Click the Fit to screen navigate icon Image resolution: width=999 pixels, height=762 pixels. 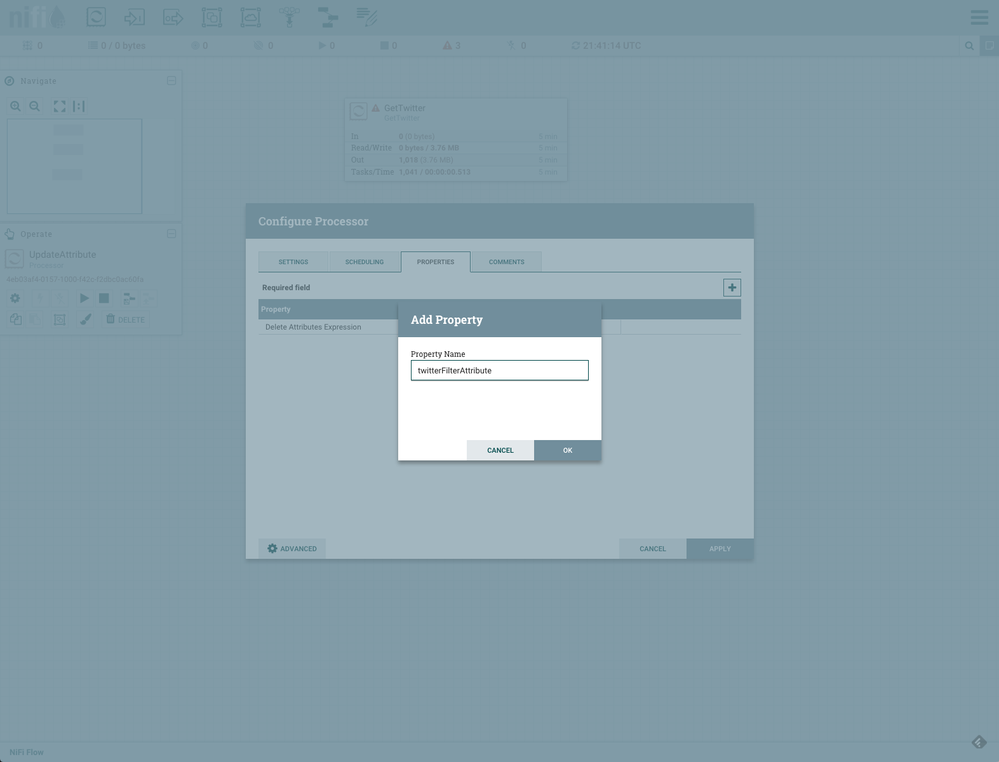(x=59, y=106)
